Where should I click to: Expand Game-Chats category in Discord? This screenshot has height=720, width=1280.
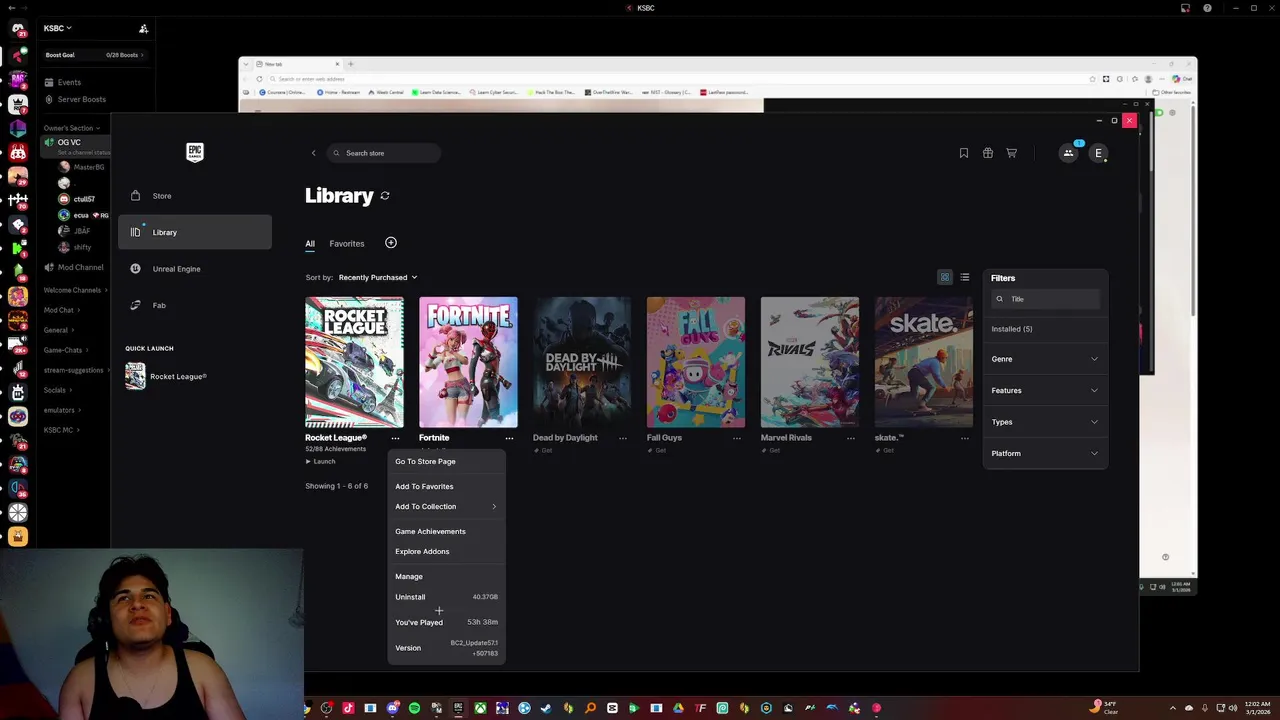pyautogui.click(x=65, y=350)
